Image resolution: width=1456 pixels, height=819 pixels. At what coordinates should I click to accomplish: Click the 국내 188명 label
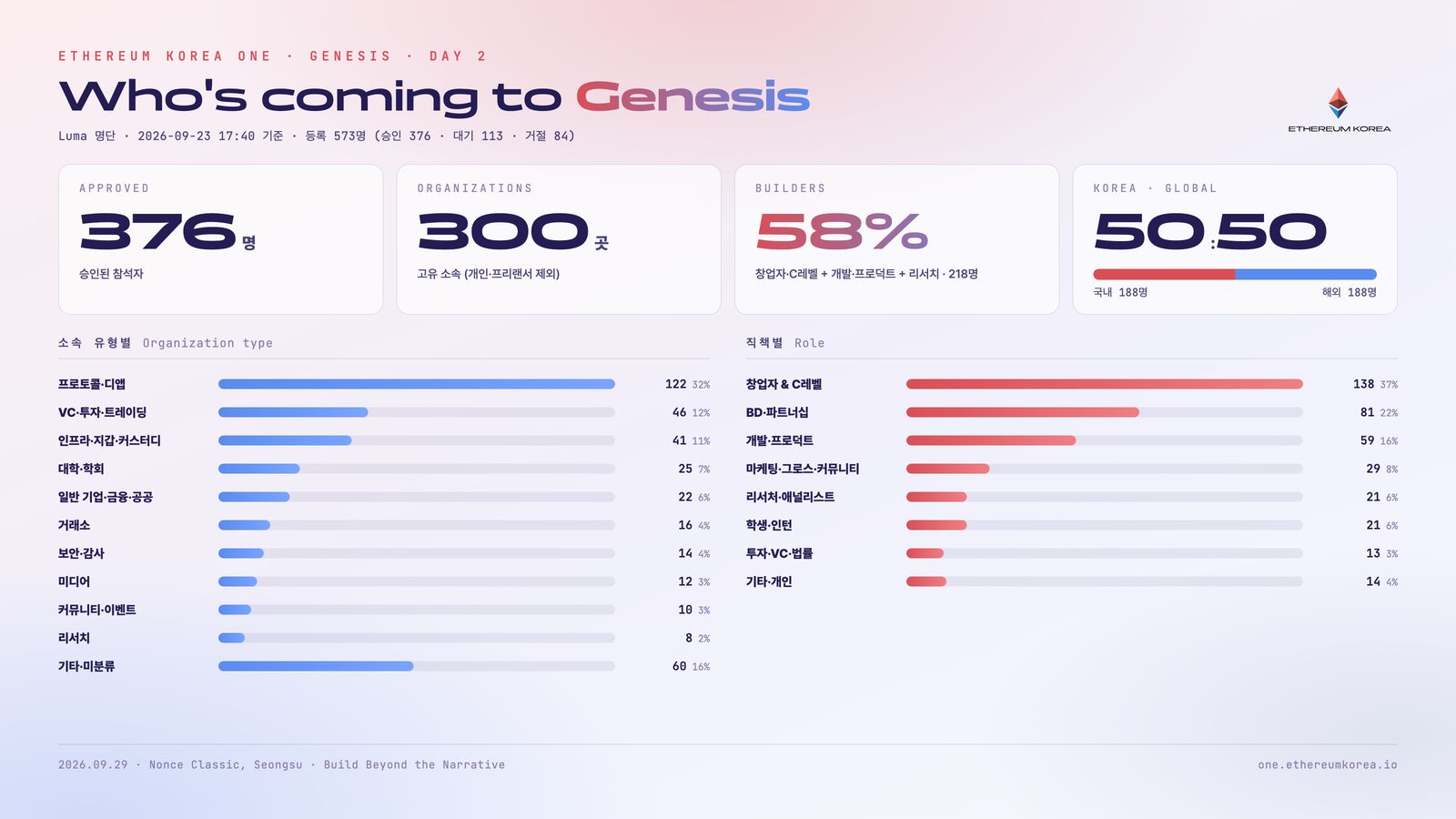tap(1120, 292)
